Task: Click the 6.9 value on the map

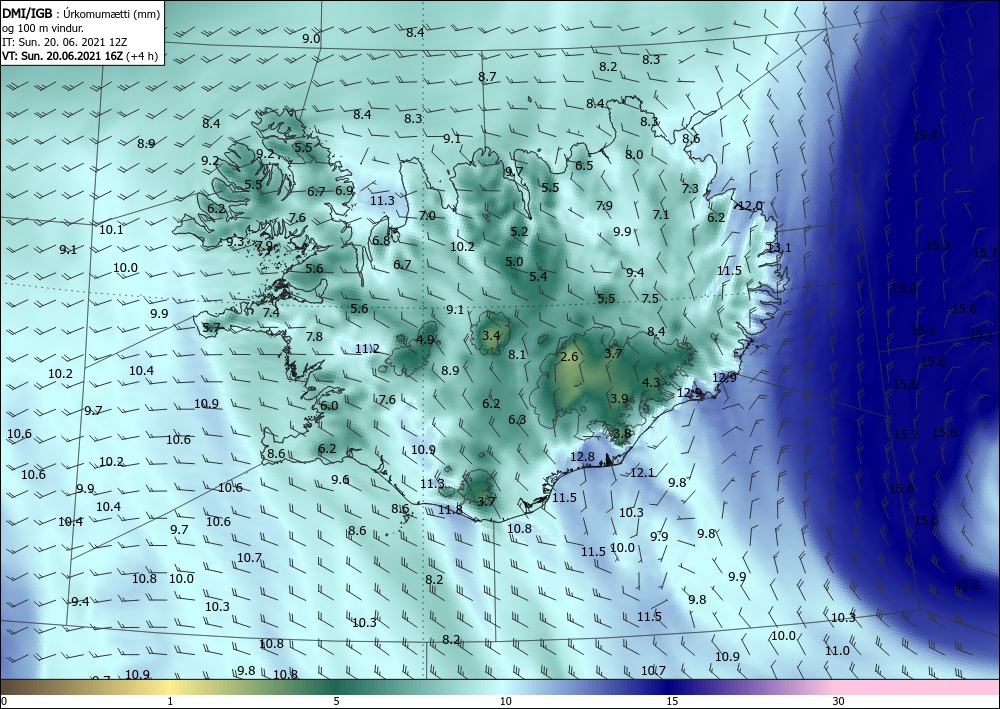Action: (344, 190)
